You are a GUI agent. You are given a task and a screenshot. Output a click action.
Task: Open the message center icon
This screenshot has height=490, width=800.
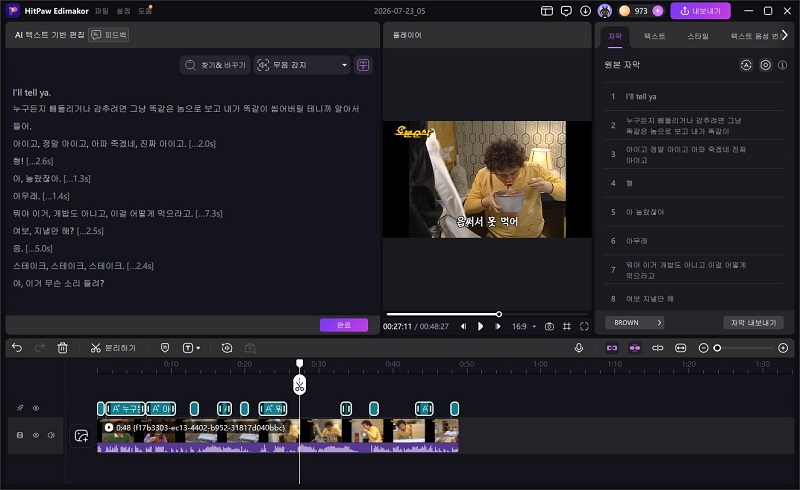coord(566,11)
